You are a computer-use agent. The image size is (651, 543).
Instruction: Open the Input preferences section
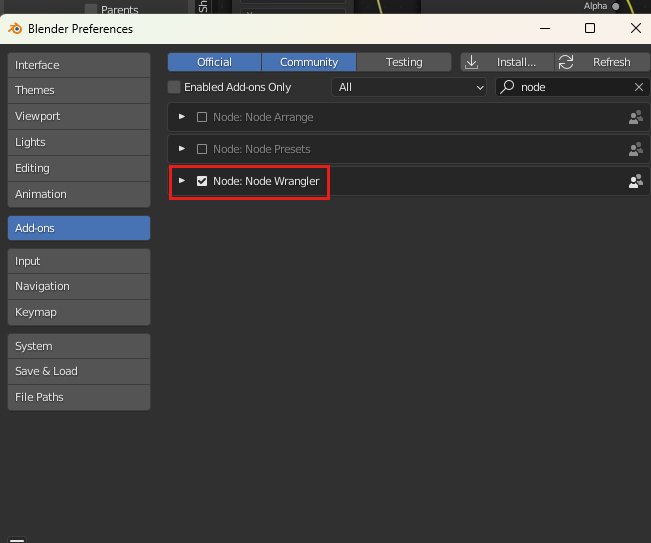[79, 261]
